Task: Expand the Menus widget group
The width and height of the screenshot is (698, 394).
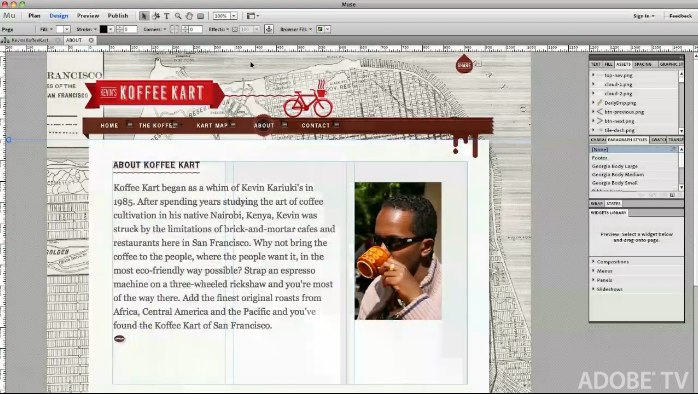Action: pos(593,271)
